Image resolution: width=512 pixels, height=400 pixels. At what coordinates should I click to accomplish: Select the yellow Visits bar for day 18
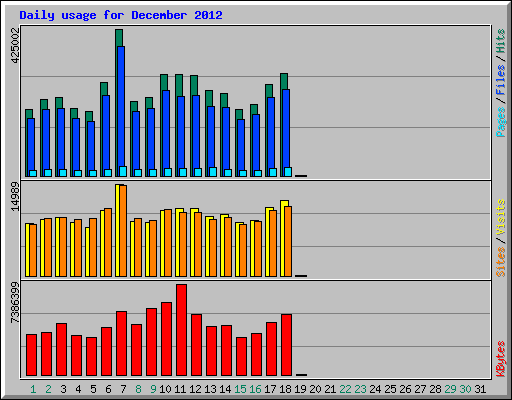284,204
